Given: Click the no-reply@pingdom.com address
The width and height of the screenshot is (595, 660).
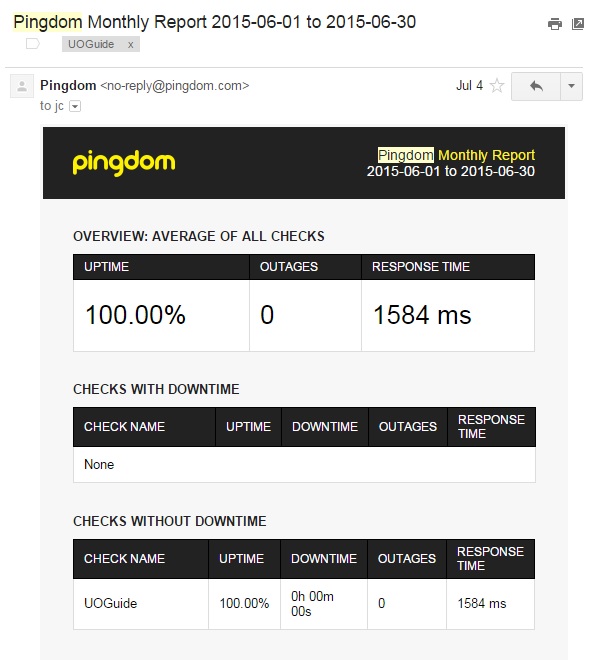Looking at the screenshot, I should (x=175, y=86).
